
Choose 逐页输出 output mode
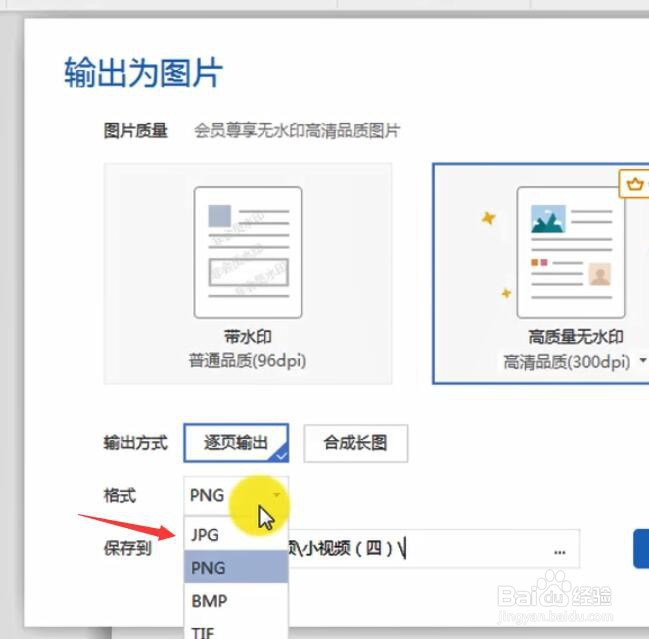coord(236,443)
